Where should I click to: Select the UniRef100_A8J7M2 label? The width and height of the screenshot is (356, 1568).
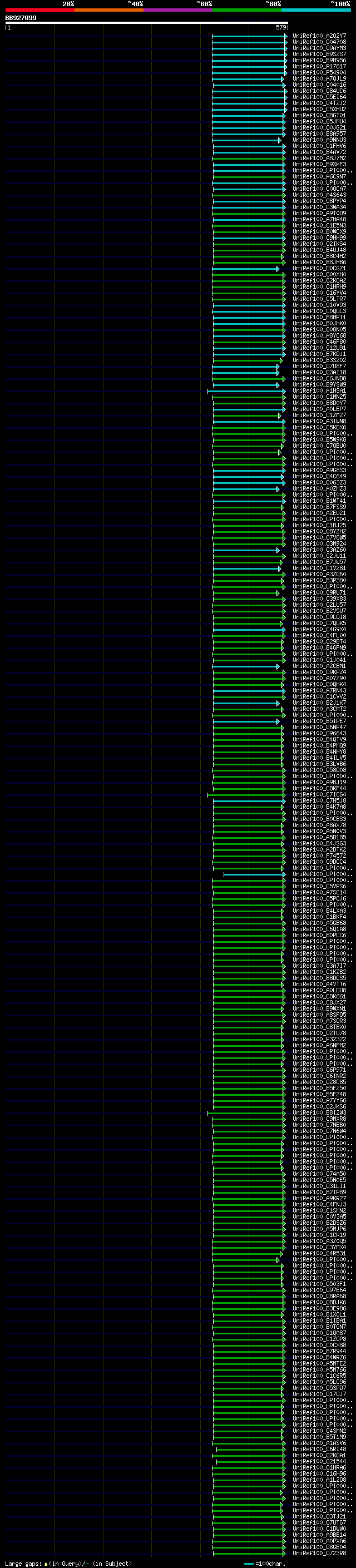pos(319,159)
